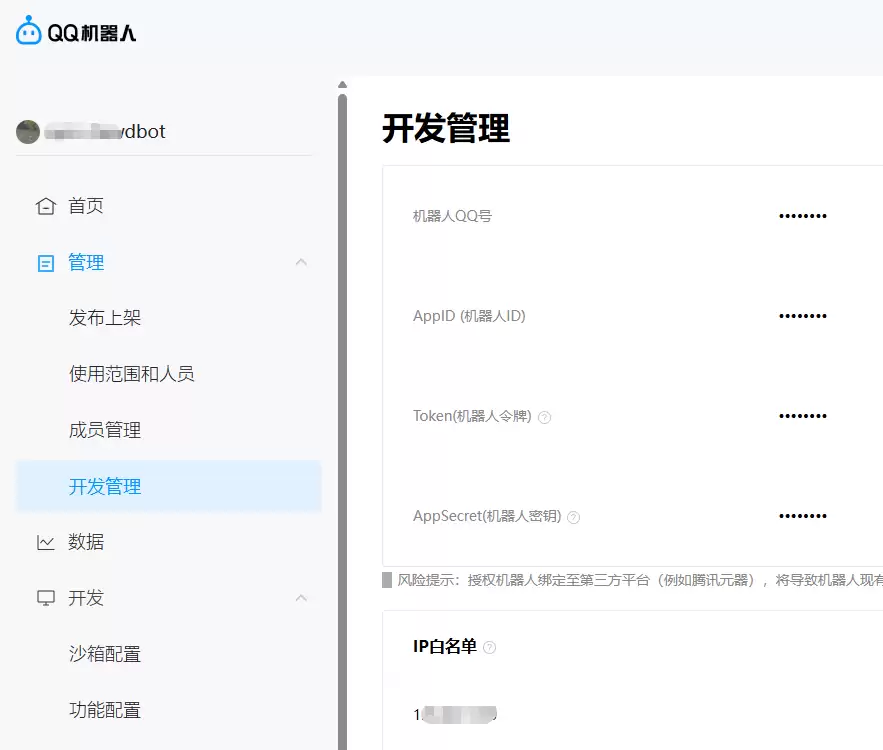Click the QQ机器人 robot logo icon
This screenshot has width=883, height=750.
point(26,31)
